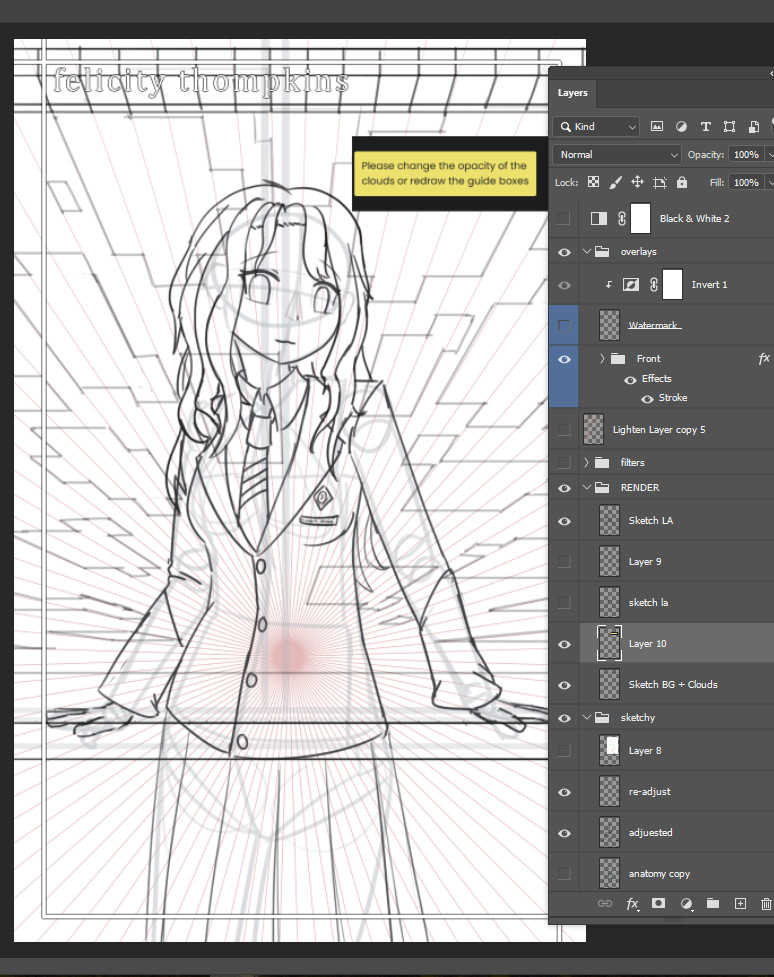774x977 pixels.
Task: Show the anatomy copy layer
Action: 564,874
